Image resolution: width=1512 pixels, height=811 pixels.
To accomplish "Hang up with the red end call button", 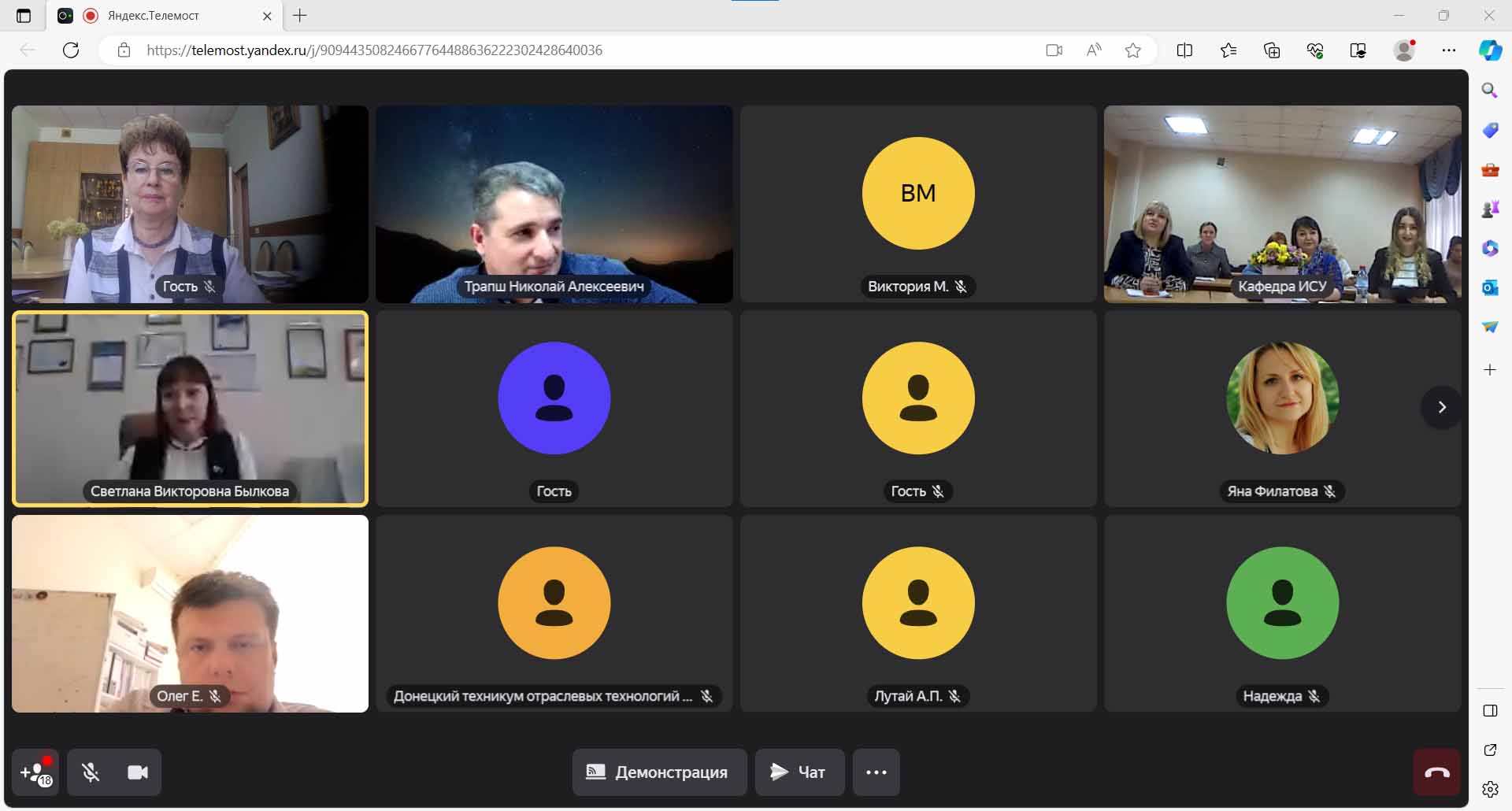I will 1436,772.
